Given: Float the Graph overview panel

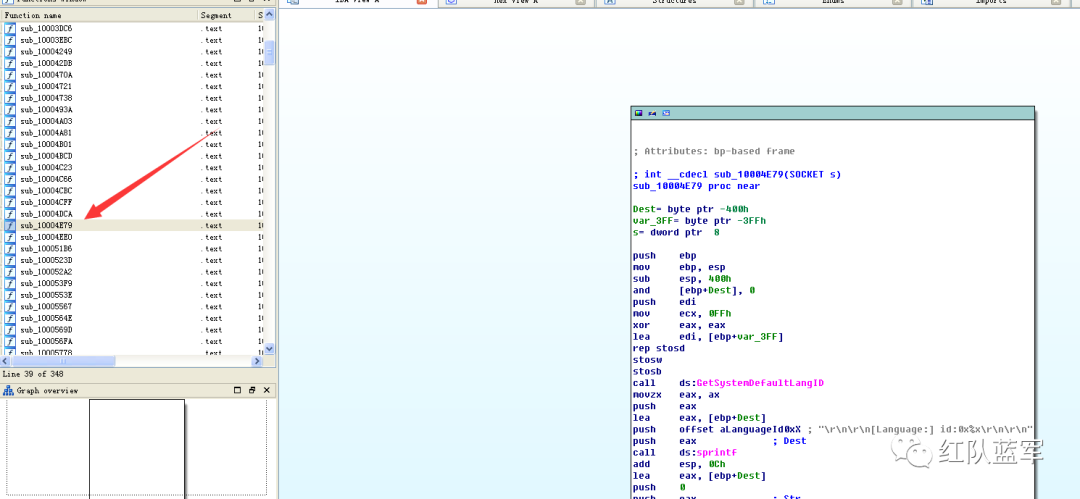Looking at the screenshot, I should (238, 391).
